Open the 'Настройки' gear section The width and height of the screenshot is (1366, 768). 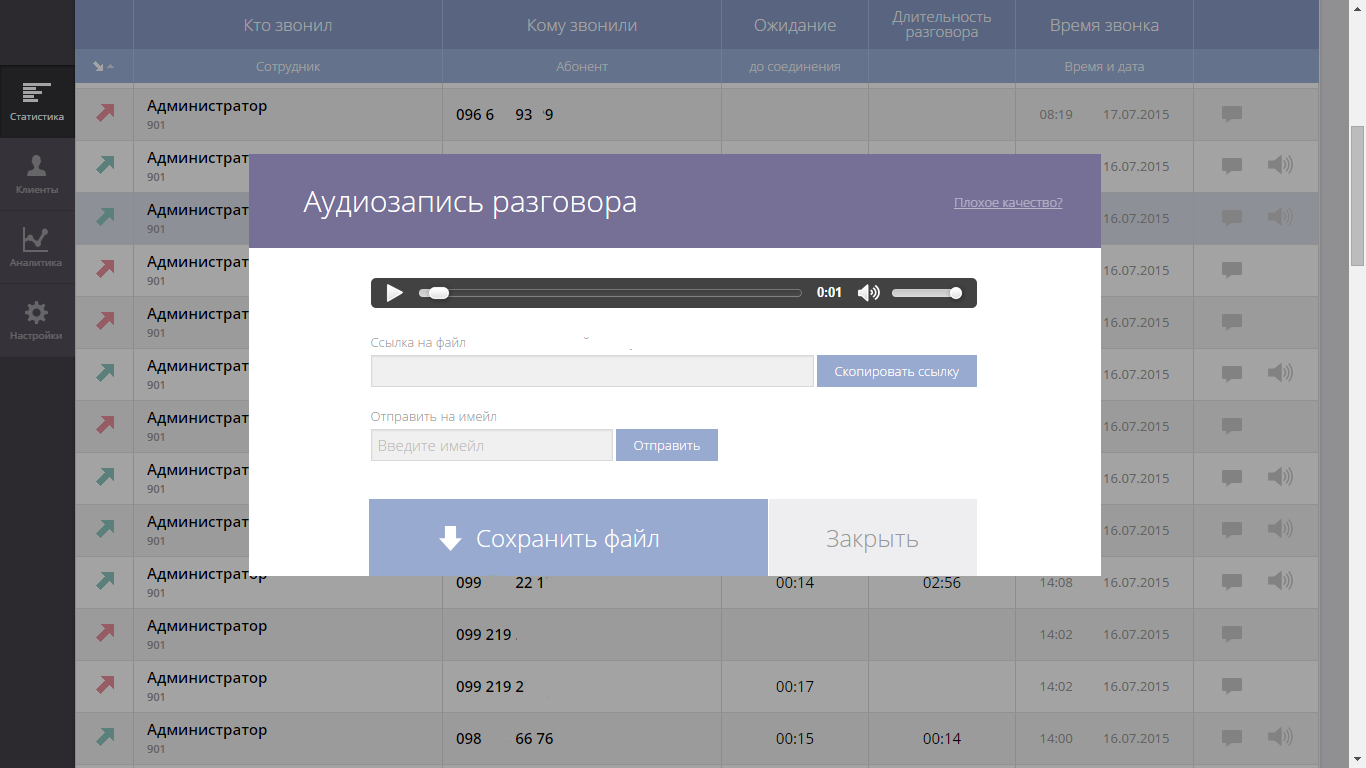coord(37,321)
